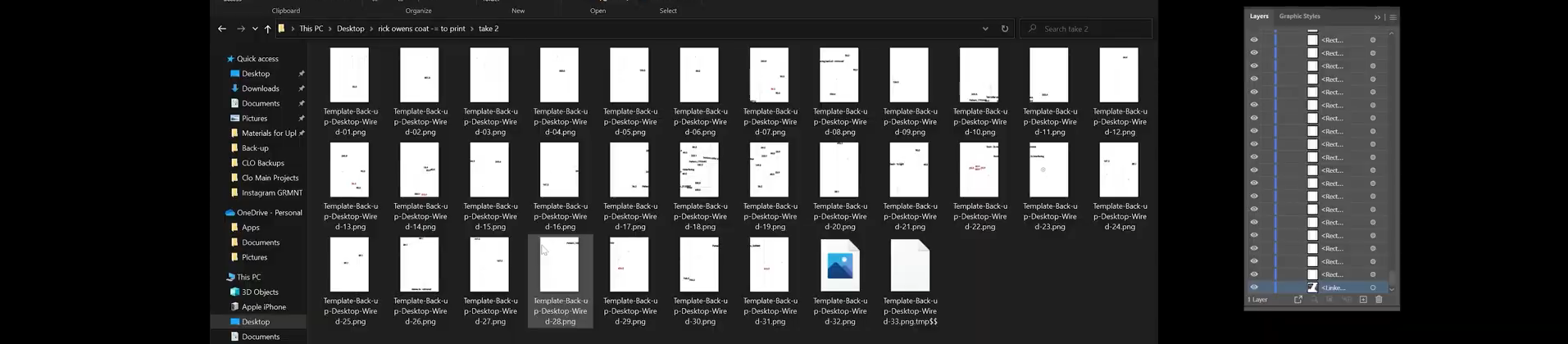Go back using Explorer's back arrow

pos(222,29)
